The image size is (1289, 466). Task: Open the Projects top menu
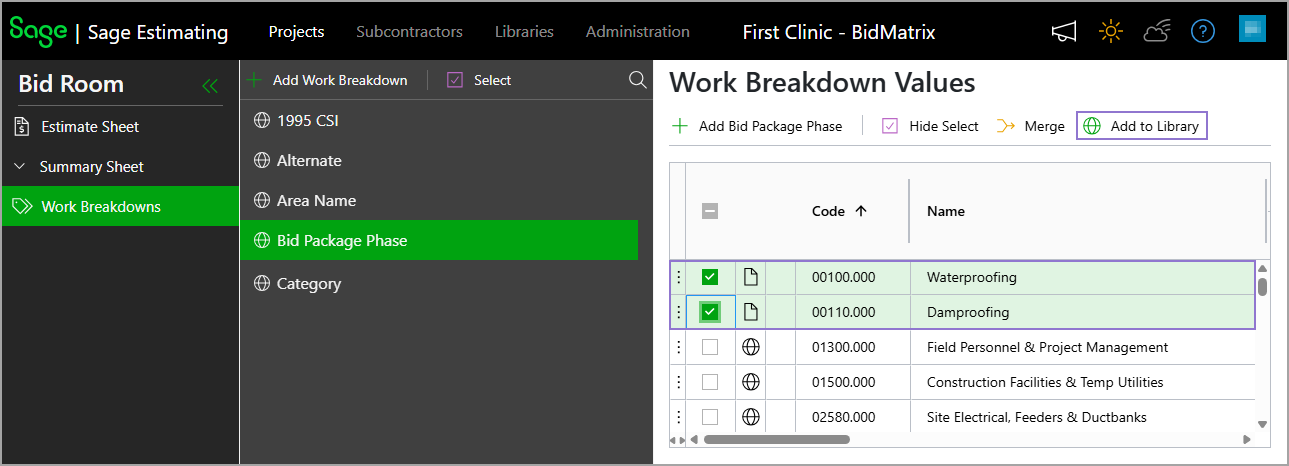pos(296,32)
